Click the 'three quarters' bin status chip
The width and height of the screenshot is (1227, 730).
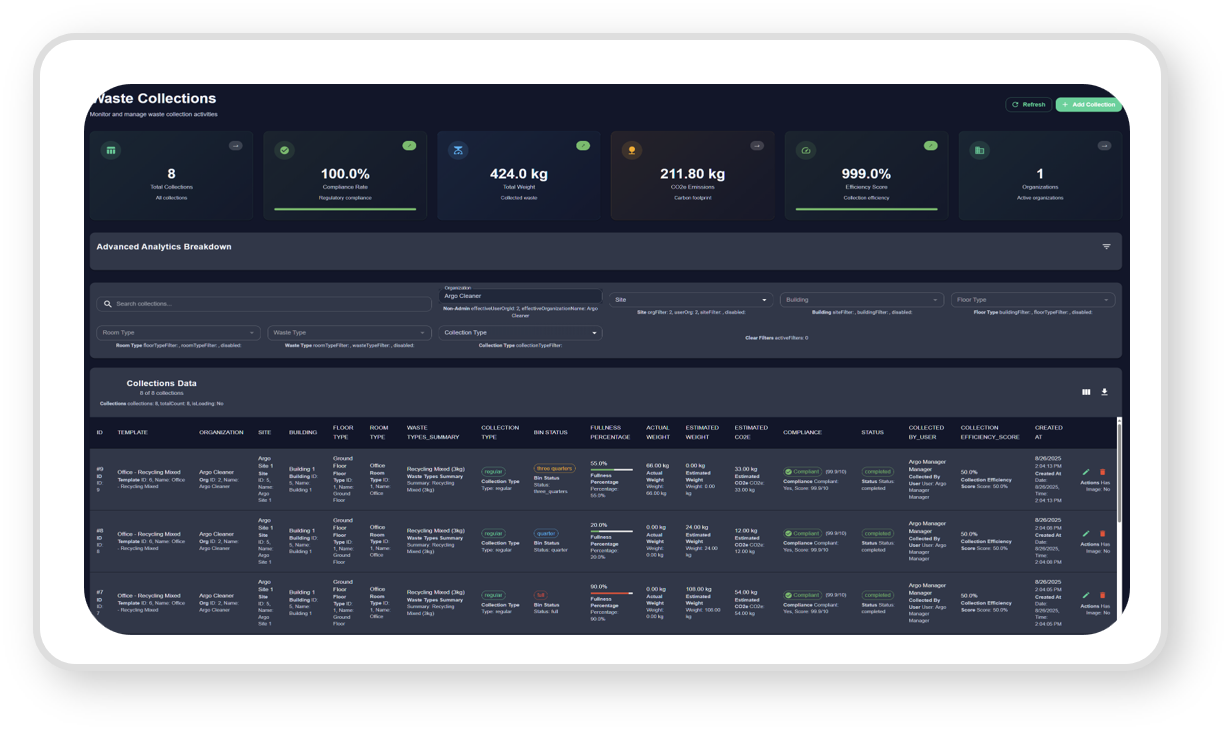[555, 468]
